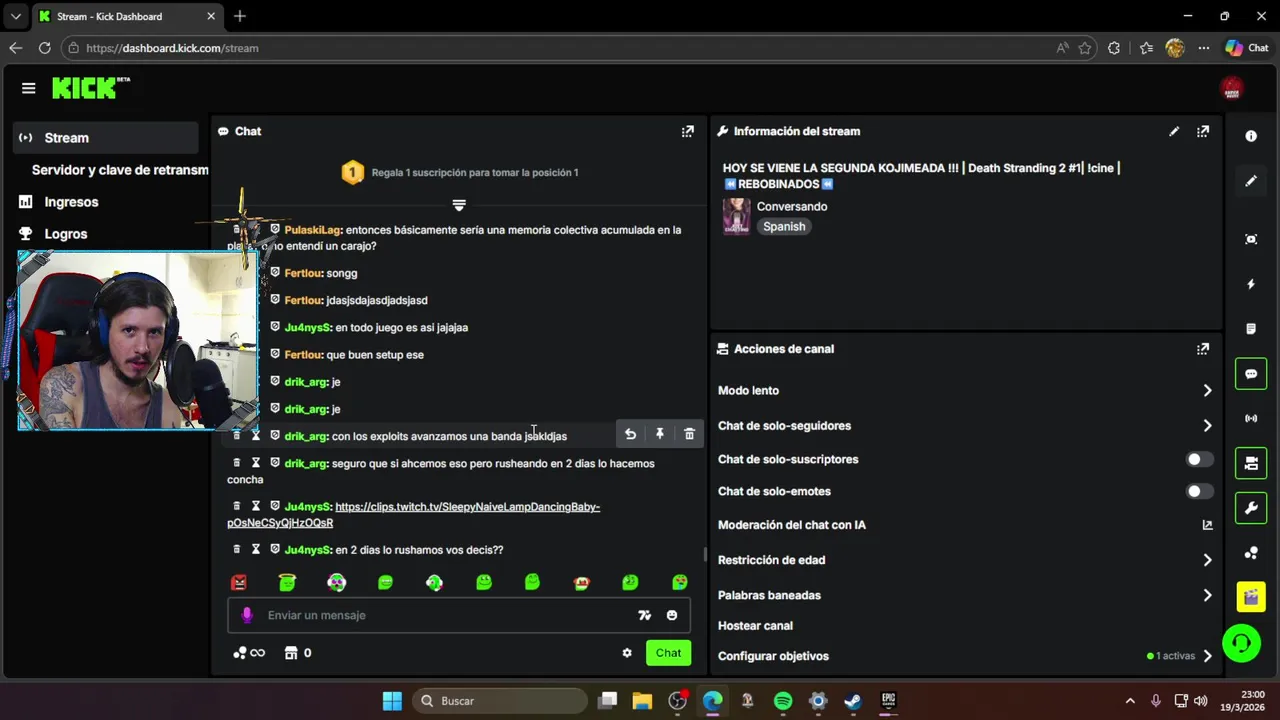
Task: Click the shop icon with 0 count
Action: point(297,653)
